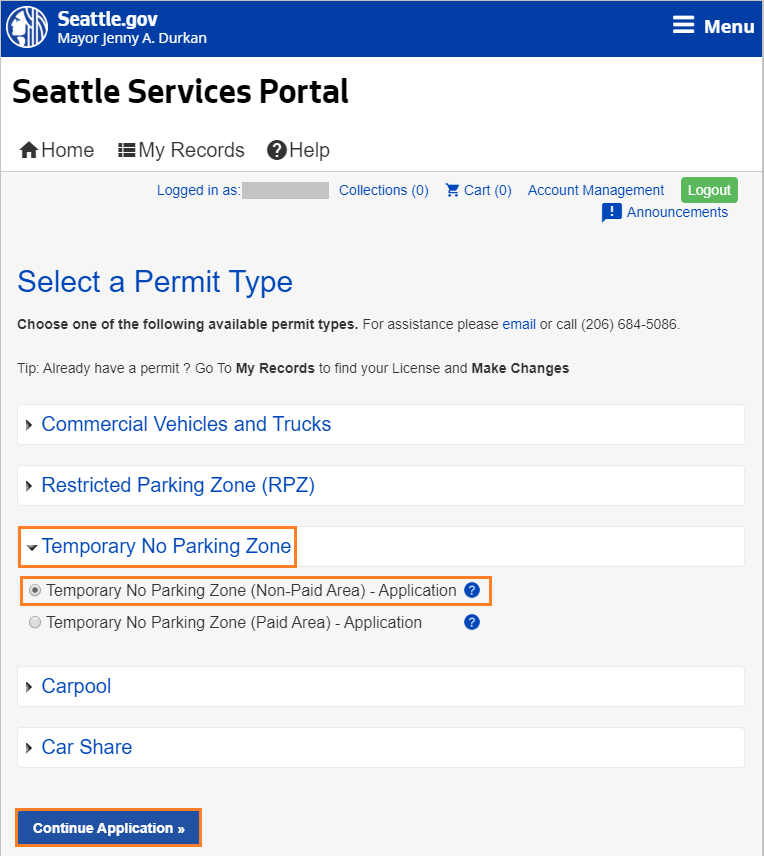Click the shopping cart icon
This screenshot has width=764, height=856.
tap(453, 190)
